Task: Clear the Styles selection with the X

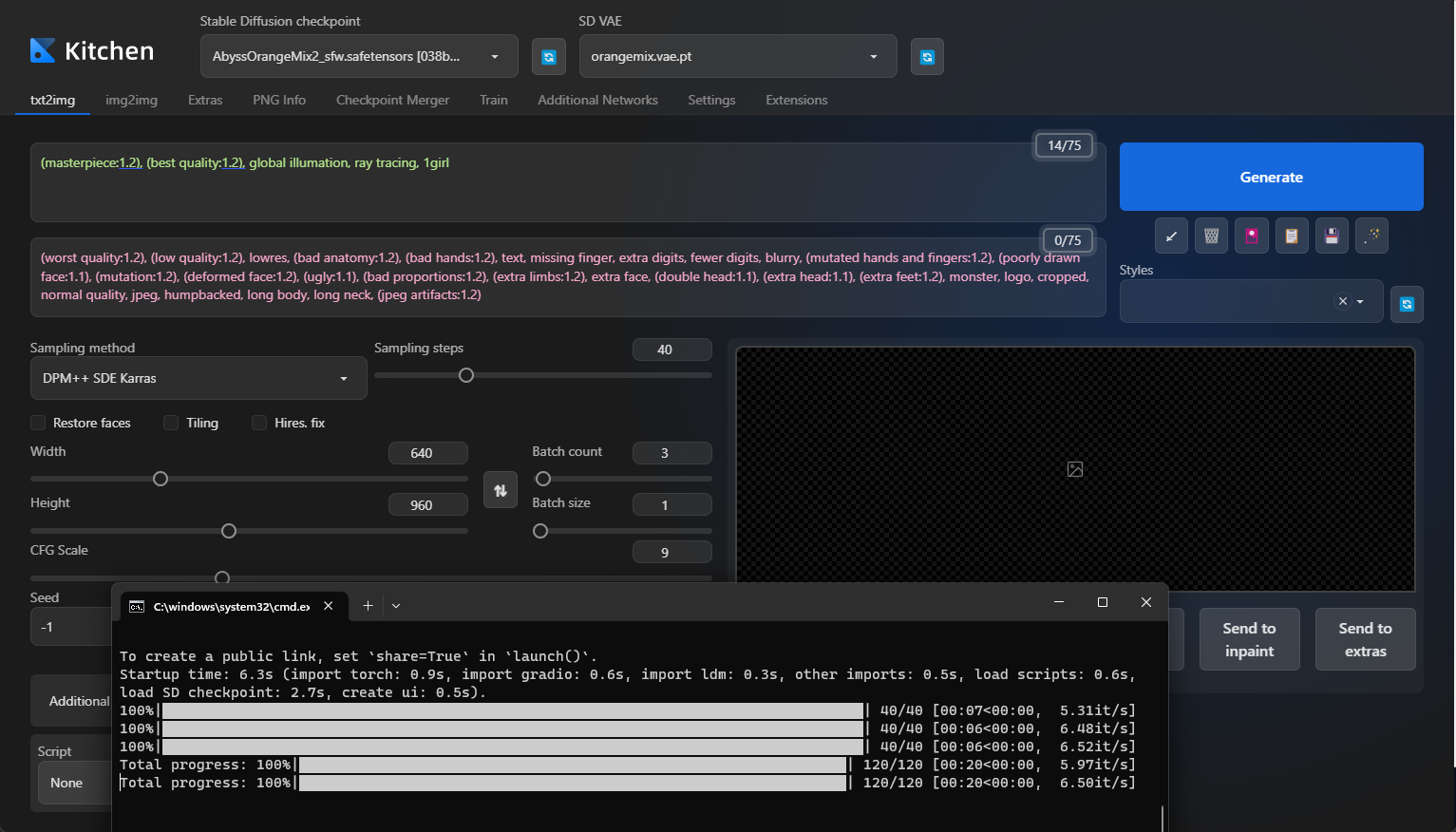Action: [x=1343, y=301]
